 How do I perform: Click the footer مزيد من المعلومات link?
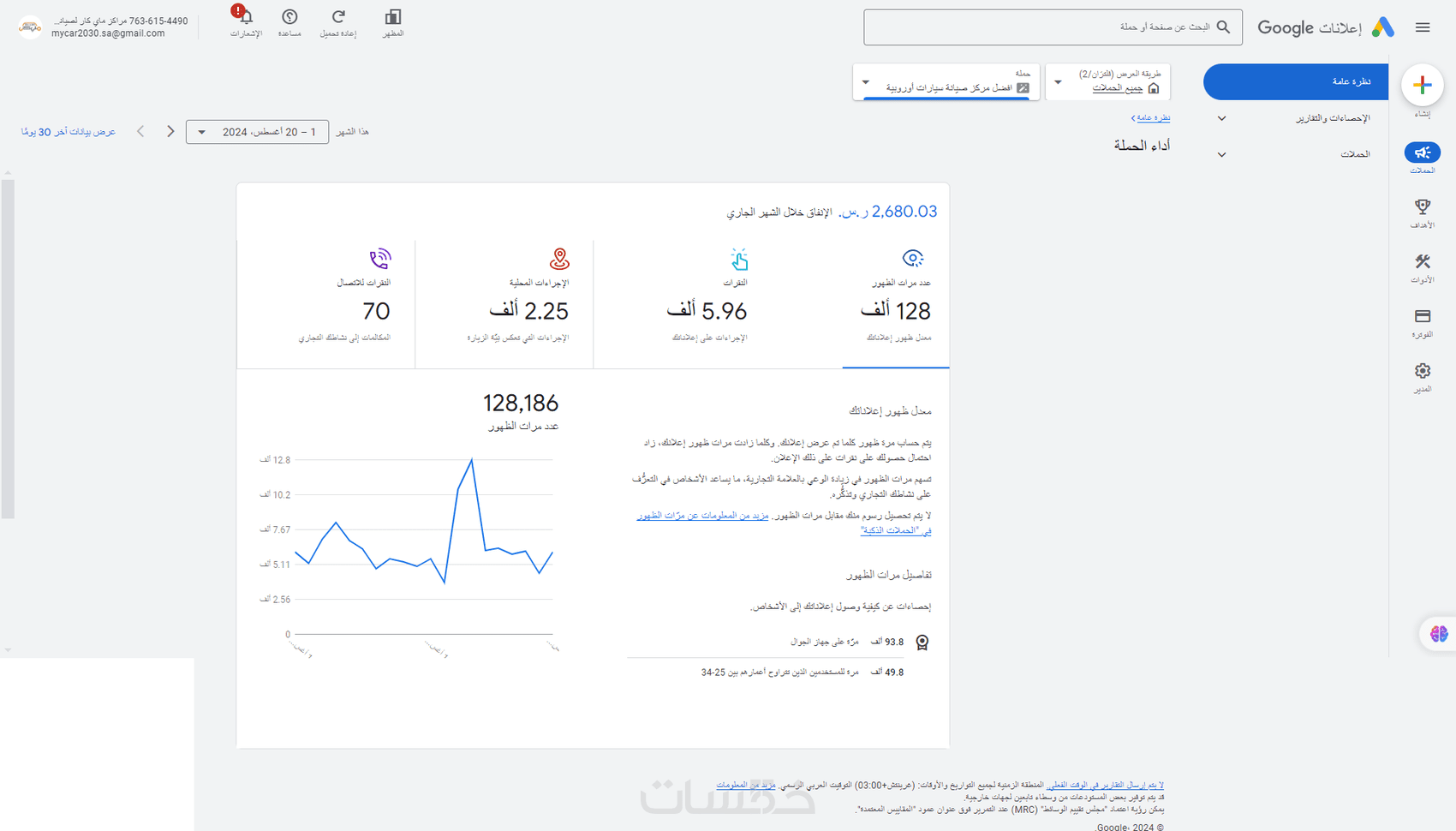tap(746, 785)
